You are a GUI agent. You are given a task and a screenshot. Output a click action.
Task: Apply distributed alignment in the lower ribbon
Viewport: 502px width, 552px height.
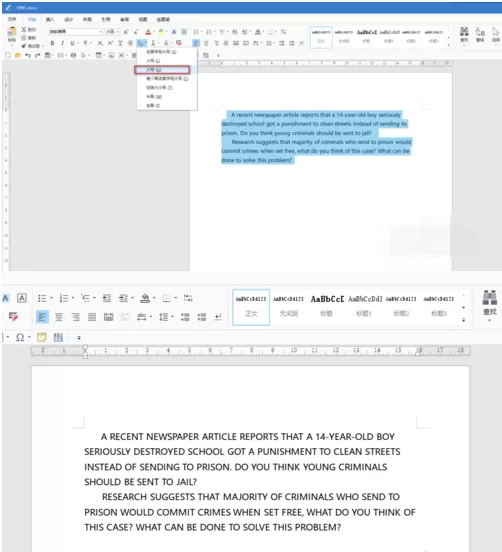108,317
